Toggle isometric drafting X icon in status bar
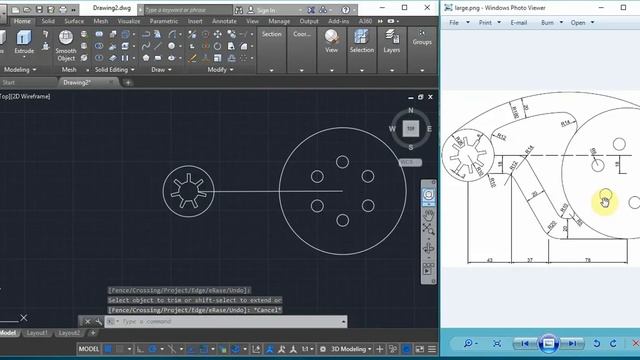640x360 pixels. pyautogui.click(x=172, y=349)
